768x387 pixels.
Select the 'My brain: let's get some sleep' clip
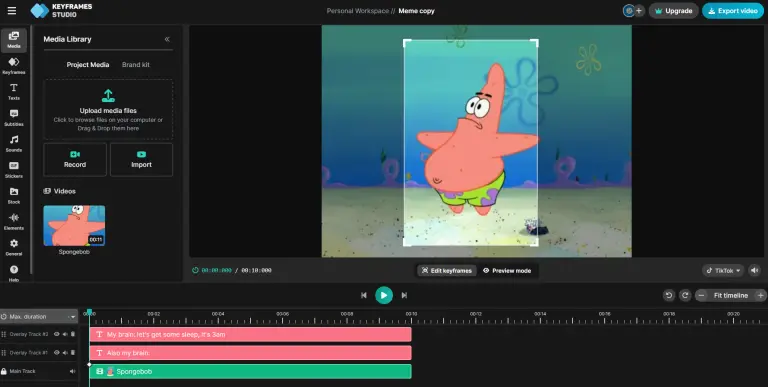(250, 335)
